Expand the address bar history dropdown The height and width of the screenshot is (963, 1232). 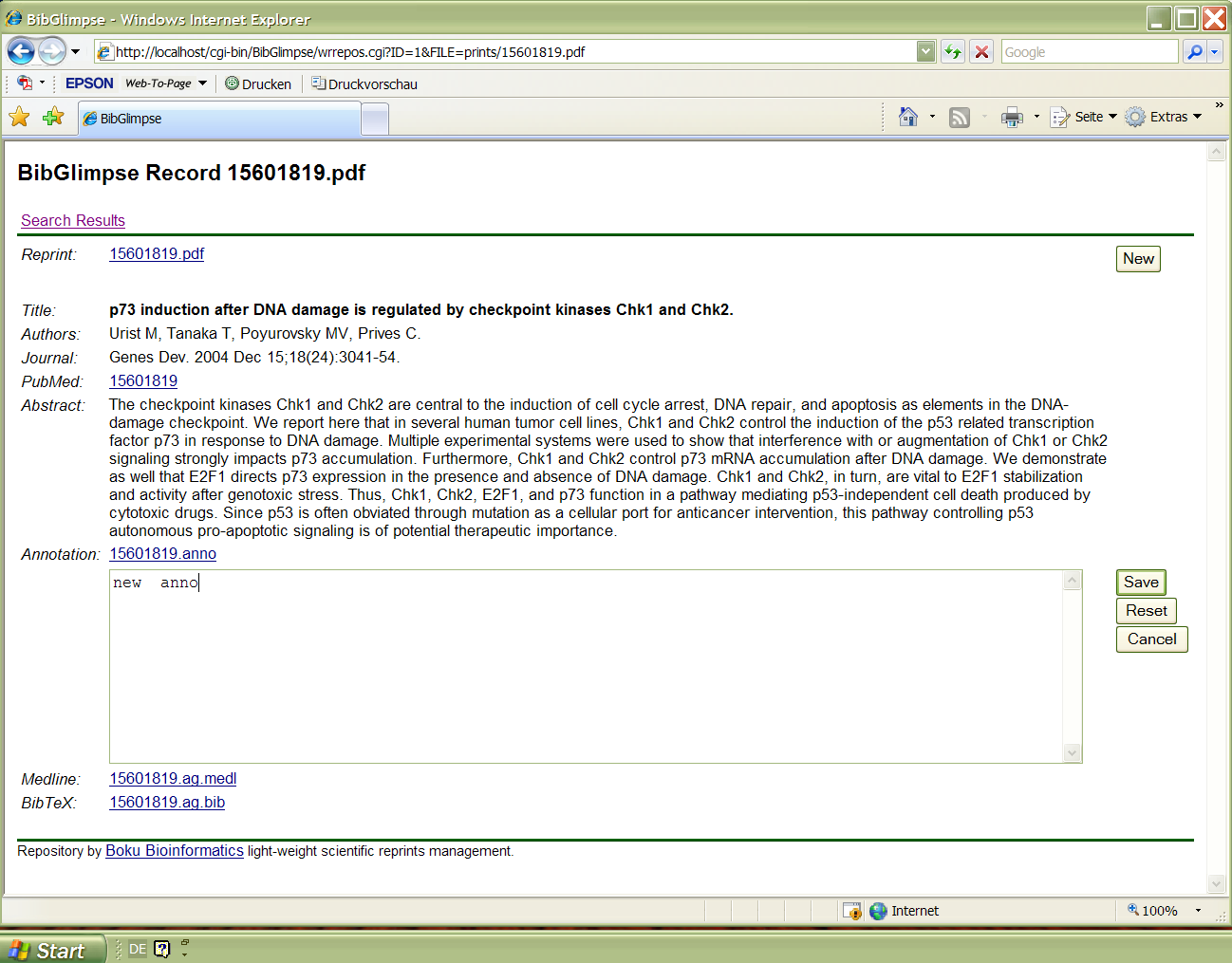926,52
